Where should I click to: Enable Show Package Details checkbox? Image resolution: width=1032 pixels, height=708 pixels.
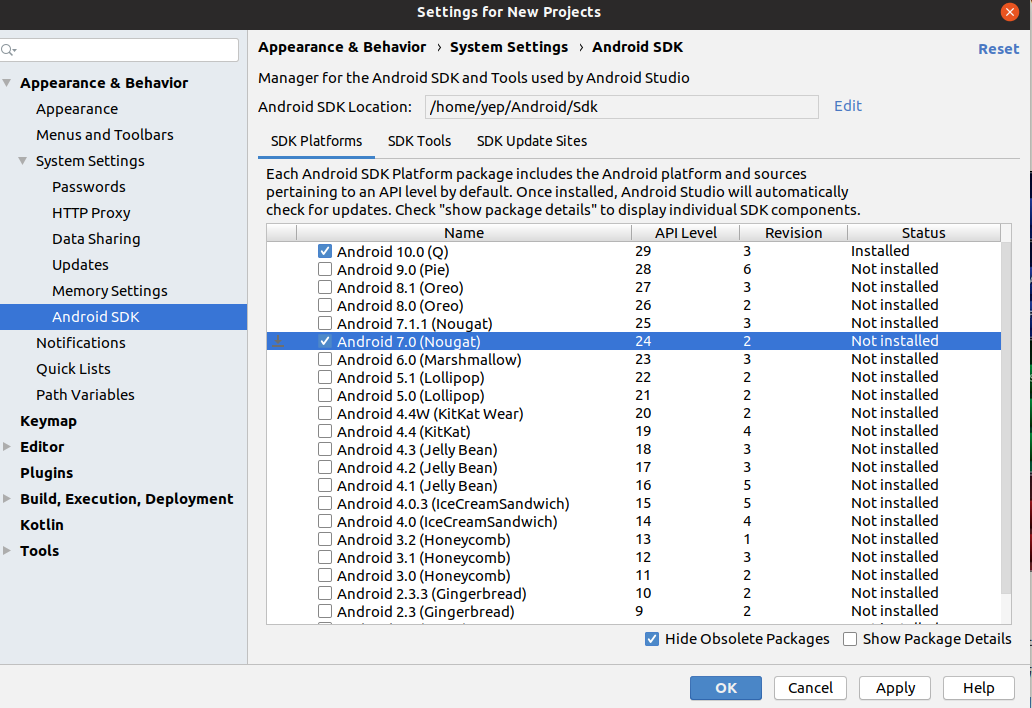click(850, 639)
